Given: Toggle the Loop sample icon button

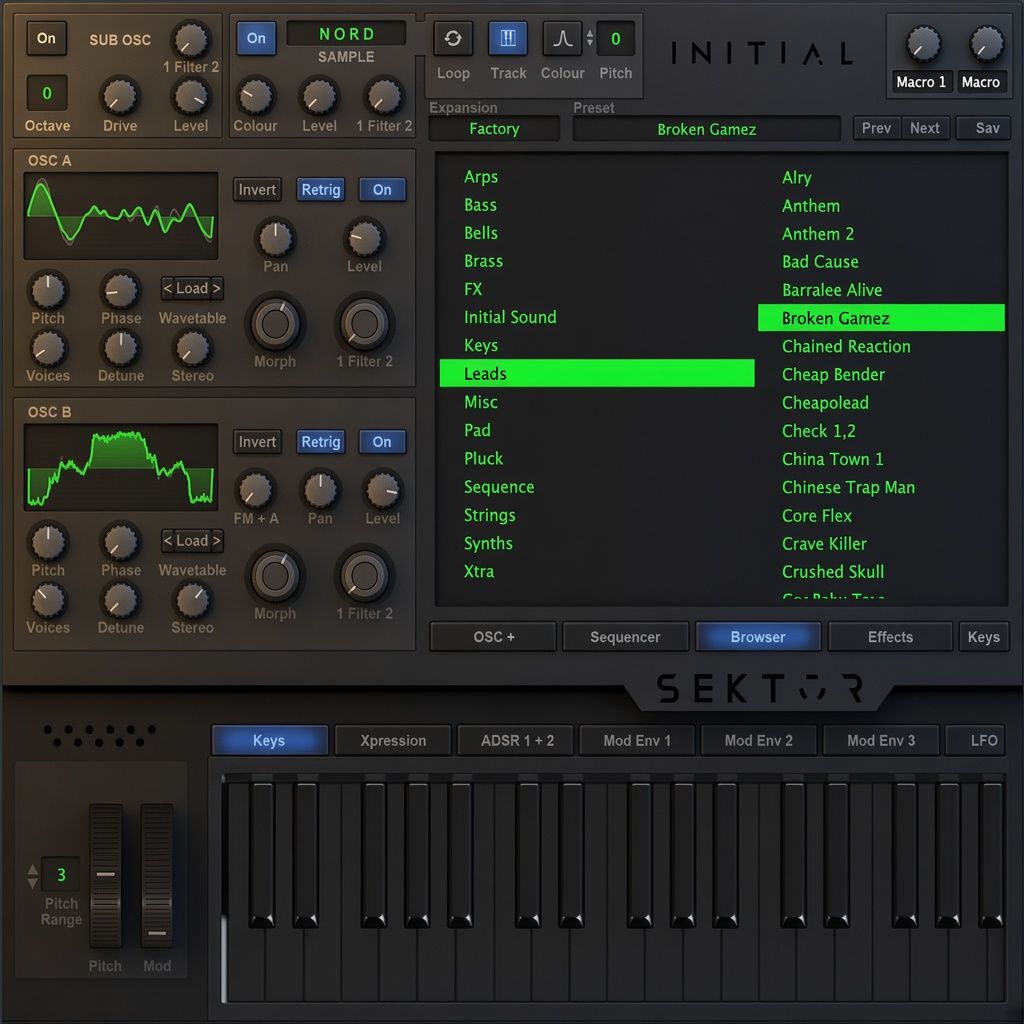Looking at the screenshot, I should pyautogui.click(x=453, y=39).
